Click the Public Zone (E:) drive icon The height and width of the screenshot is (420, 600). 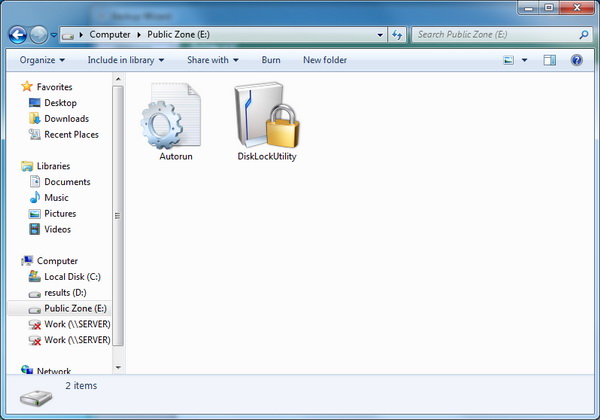pos(34,310)
